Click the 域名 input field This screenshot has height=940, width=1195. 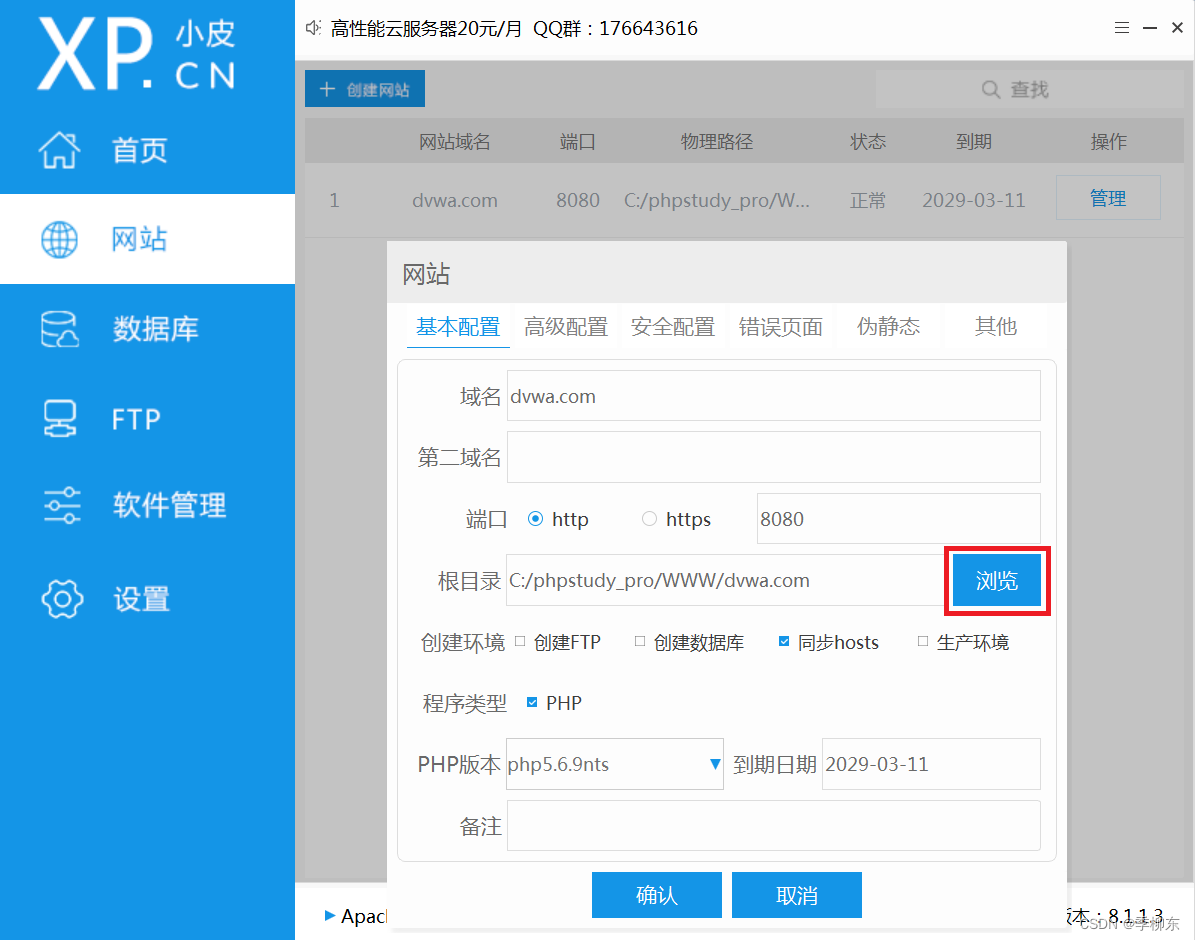click(774, 396)
